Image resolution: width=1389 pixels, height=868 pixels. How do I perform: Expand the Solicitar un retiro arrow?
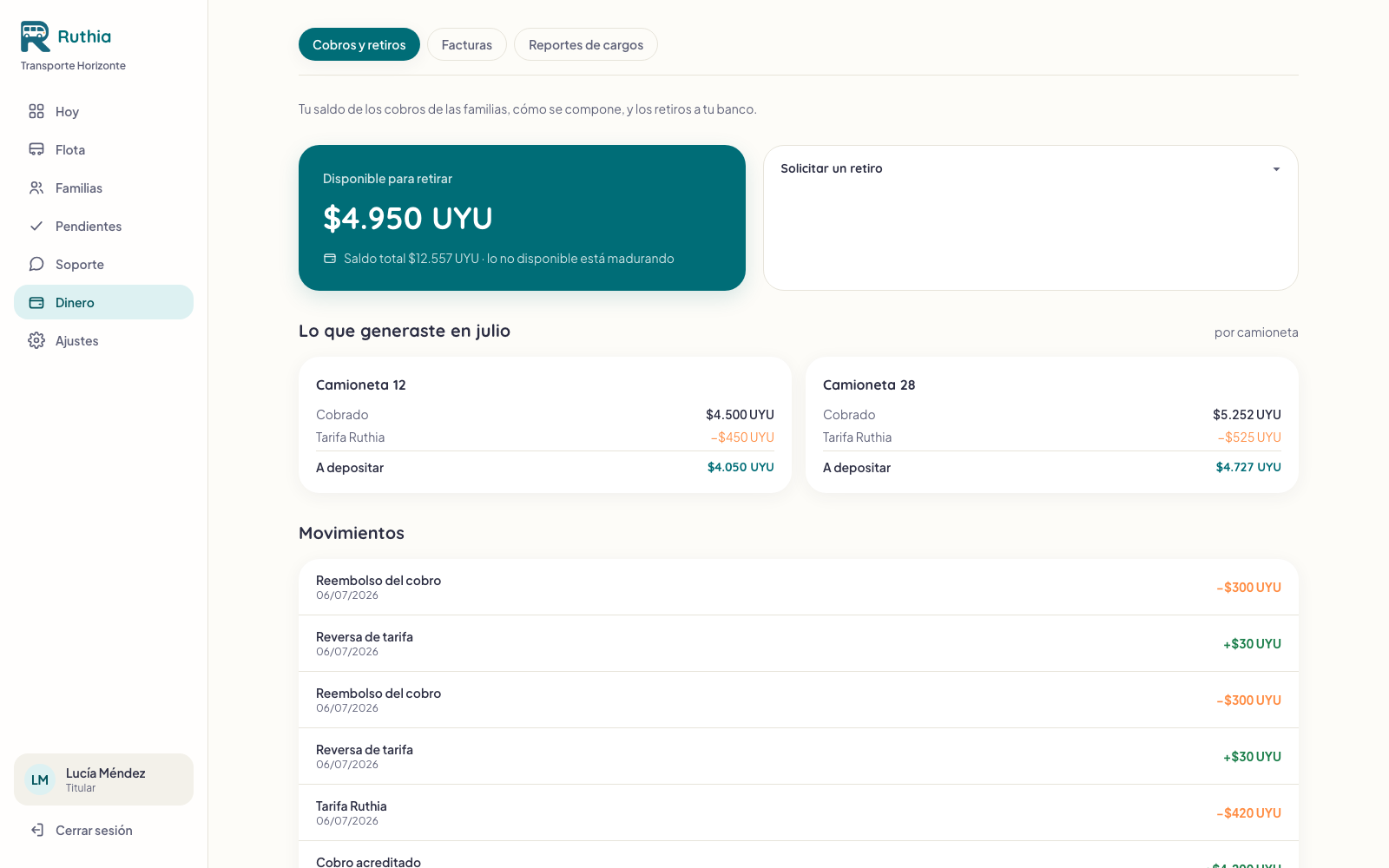click(x=1276, y=169)
